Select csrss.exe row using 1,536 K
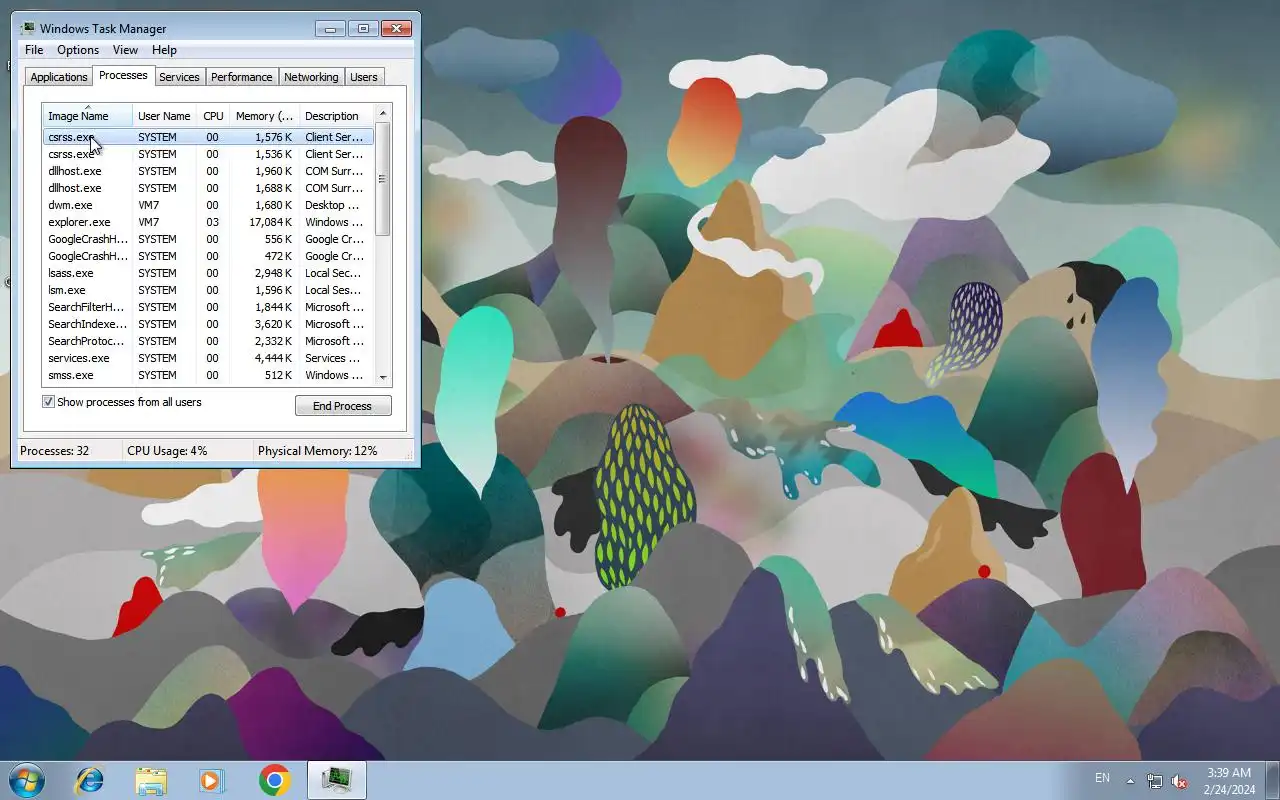The image size is (1280, 800). point(208,154)
